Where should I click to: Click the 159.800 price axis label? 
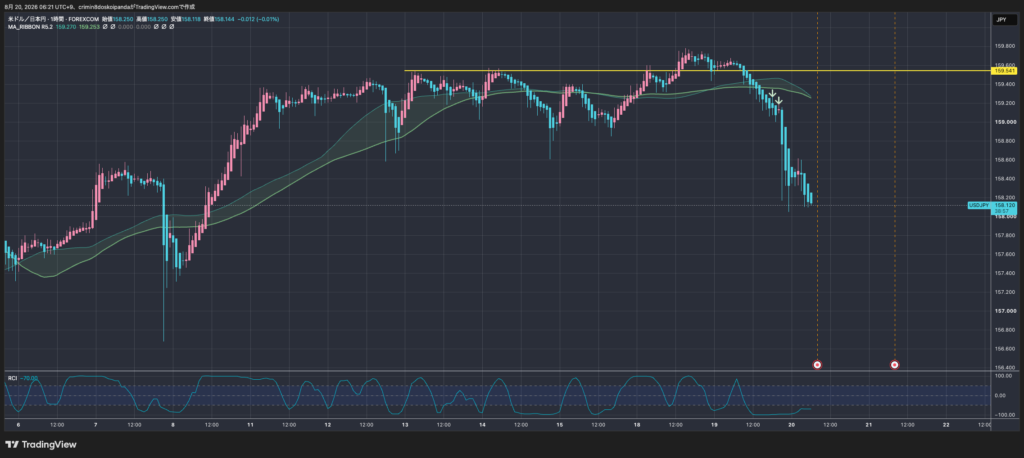[x=1004, y=46]
